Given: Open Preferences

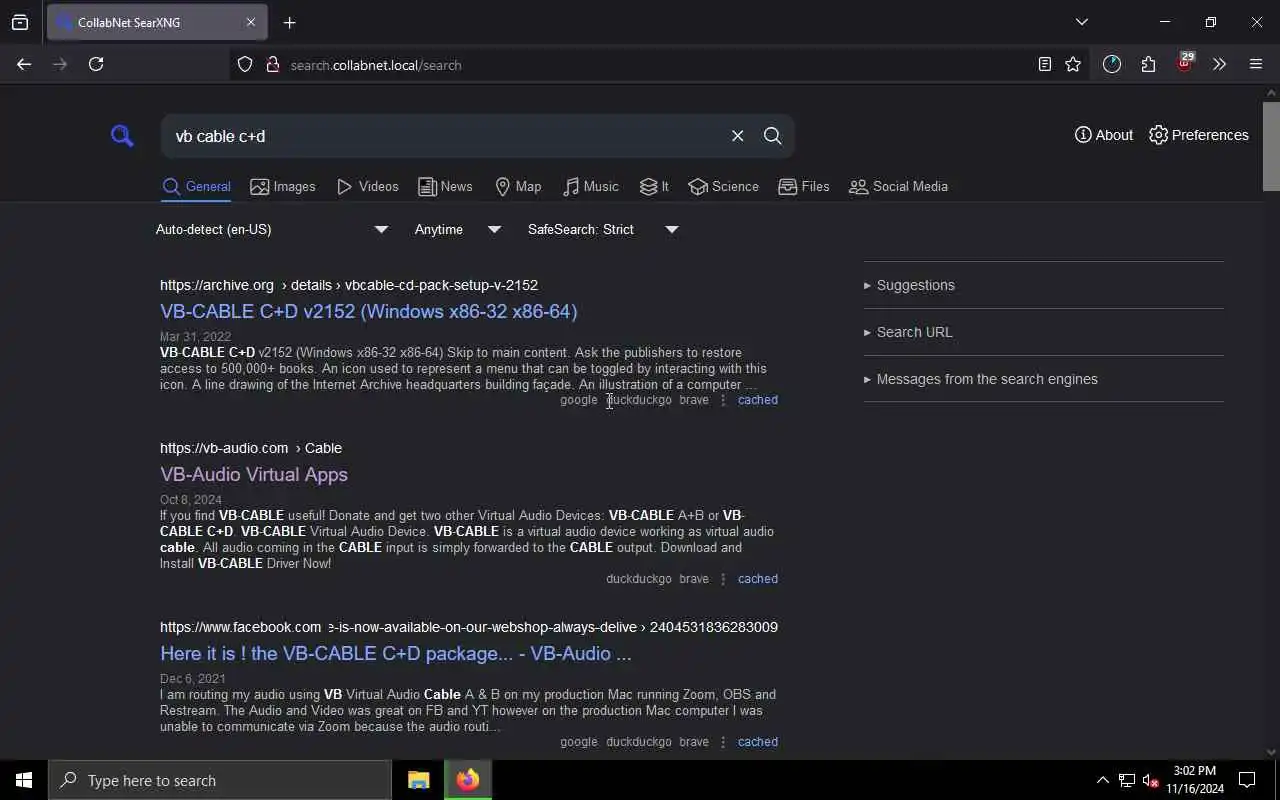Looking at the screenshot, I should click(1198, 135).
